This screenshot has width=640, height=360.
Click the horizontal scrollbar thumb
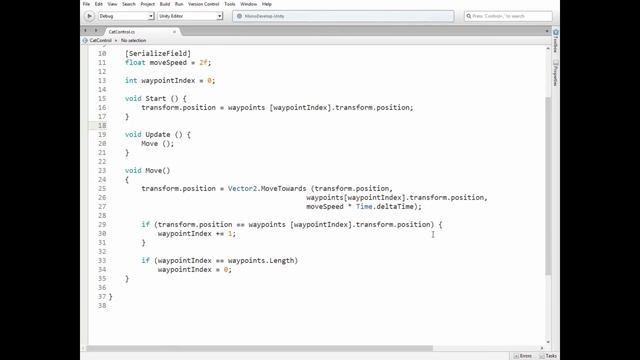coord(260,348)
